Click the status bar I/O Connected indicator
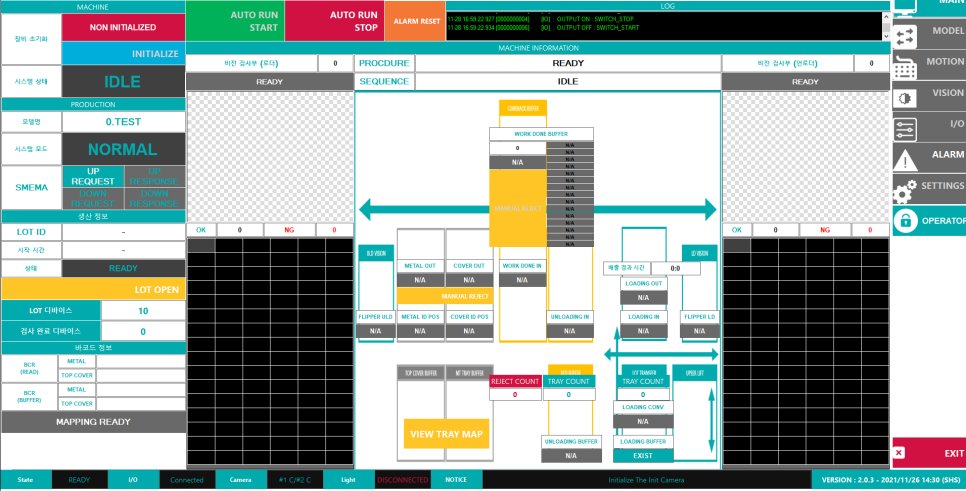The height and width of the screenshot is (491, 966). (x=187, y=480)
